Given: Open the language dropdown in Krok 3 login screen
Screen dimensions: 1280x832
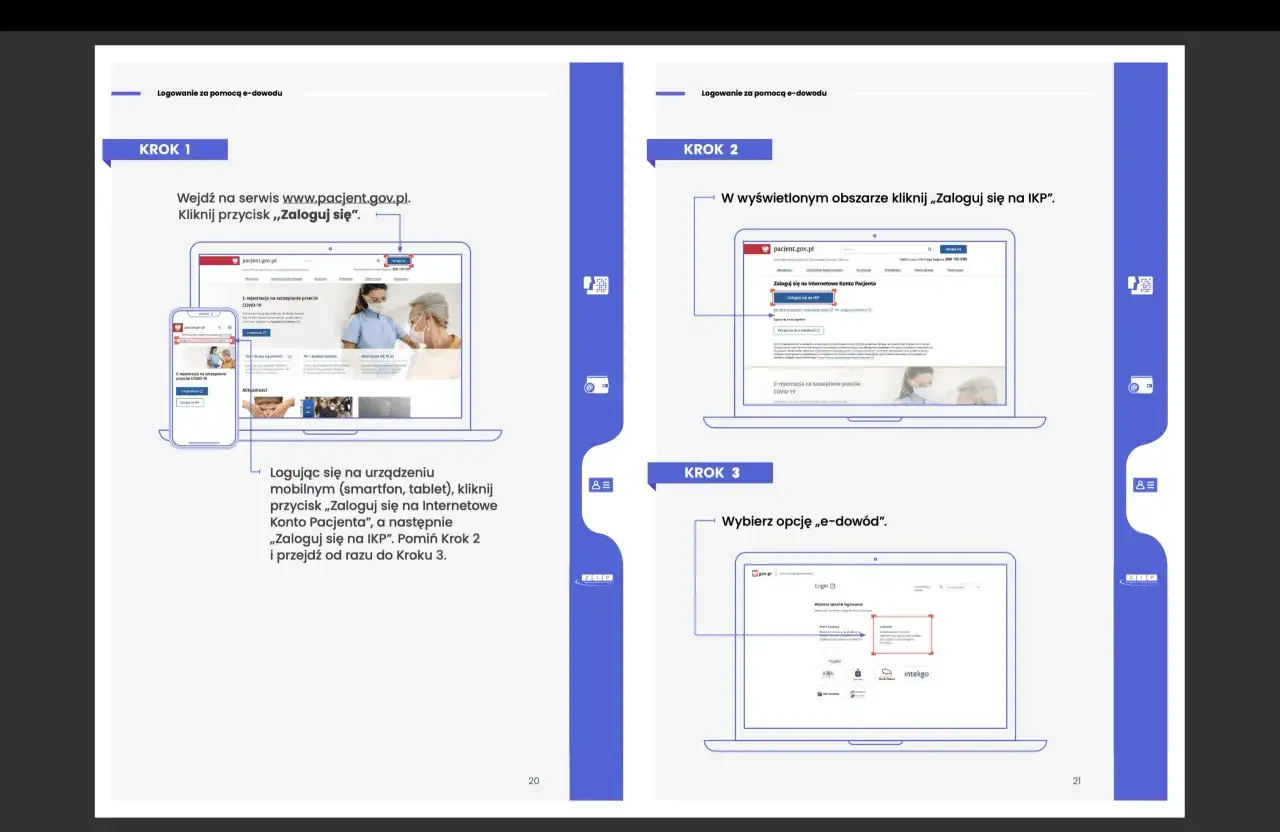Looking at the screenshot, I should tap(961, 587).
